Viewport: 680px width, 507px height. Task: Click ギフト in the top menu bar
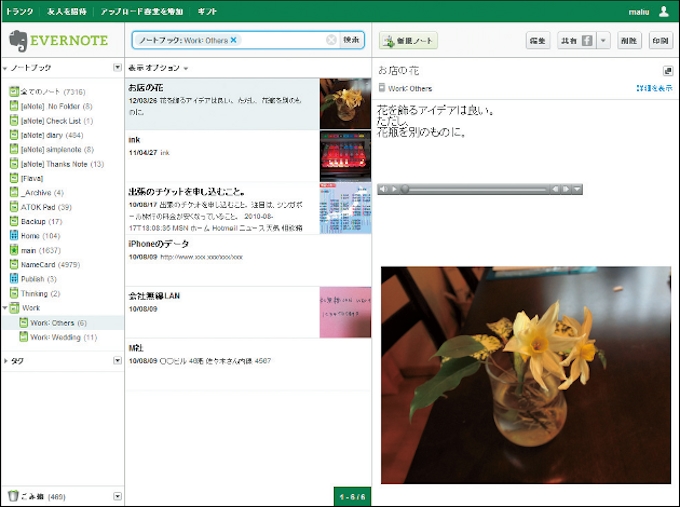pyautogui.click(x=207, y=11)
